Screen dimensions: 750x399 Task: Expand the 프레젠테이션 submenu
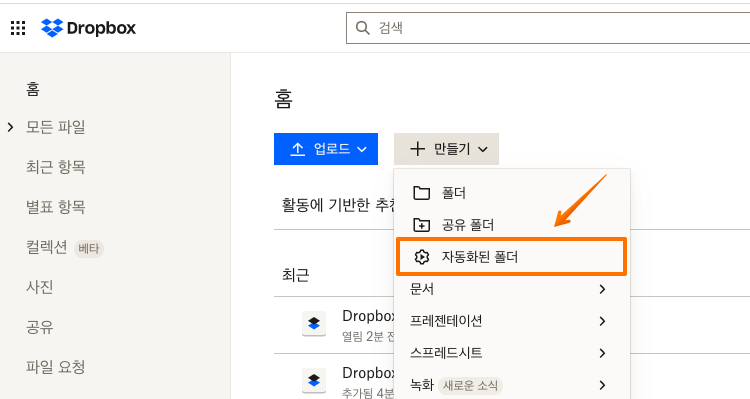point(511,321)
